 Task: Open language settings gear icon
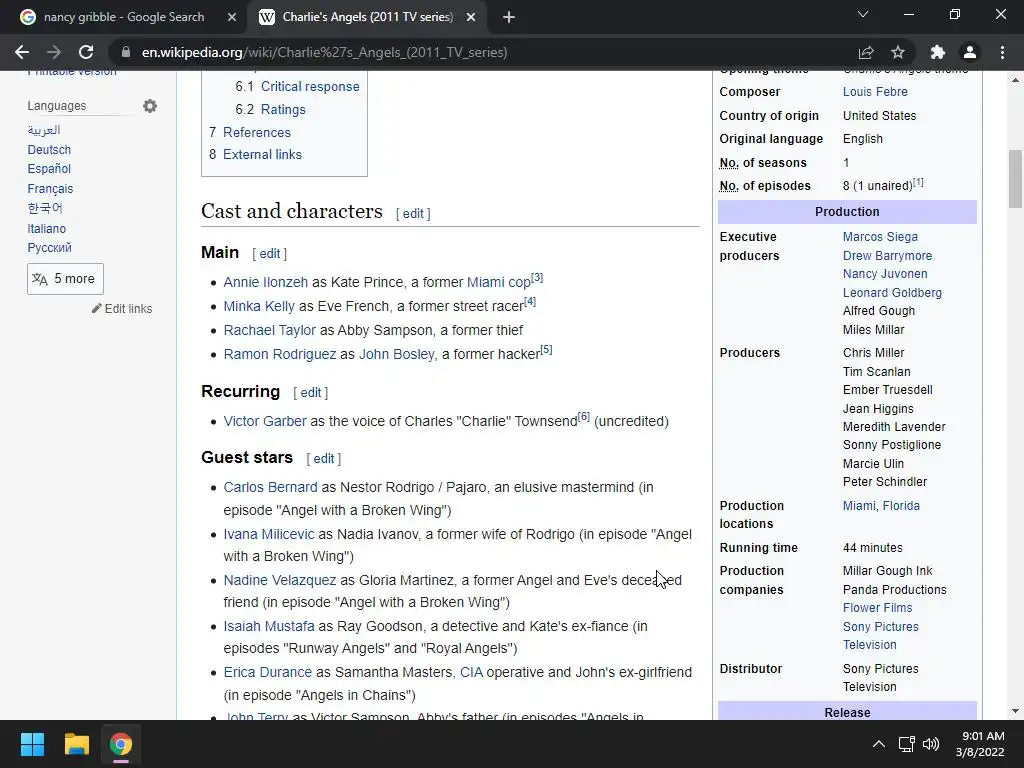tap(150, 106)
